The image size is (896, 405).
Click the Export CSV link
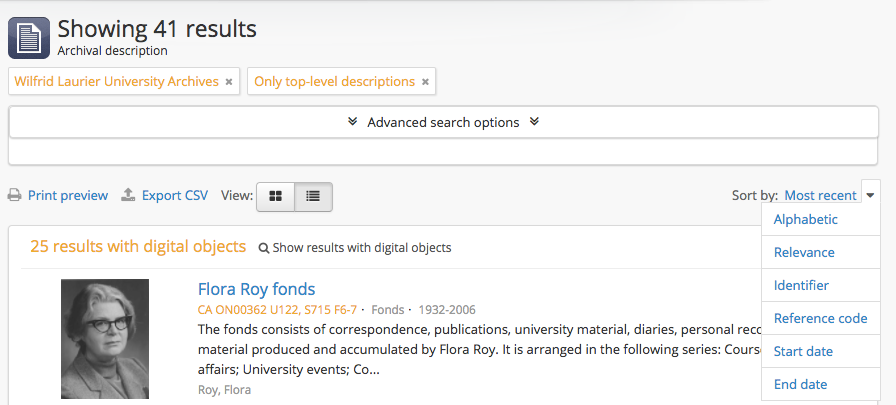pyautogui.click(x=174, y=196)
